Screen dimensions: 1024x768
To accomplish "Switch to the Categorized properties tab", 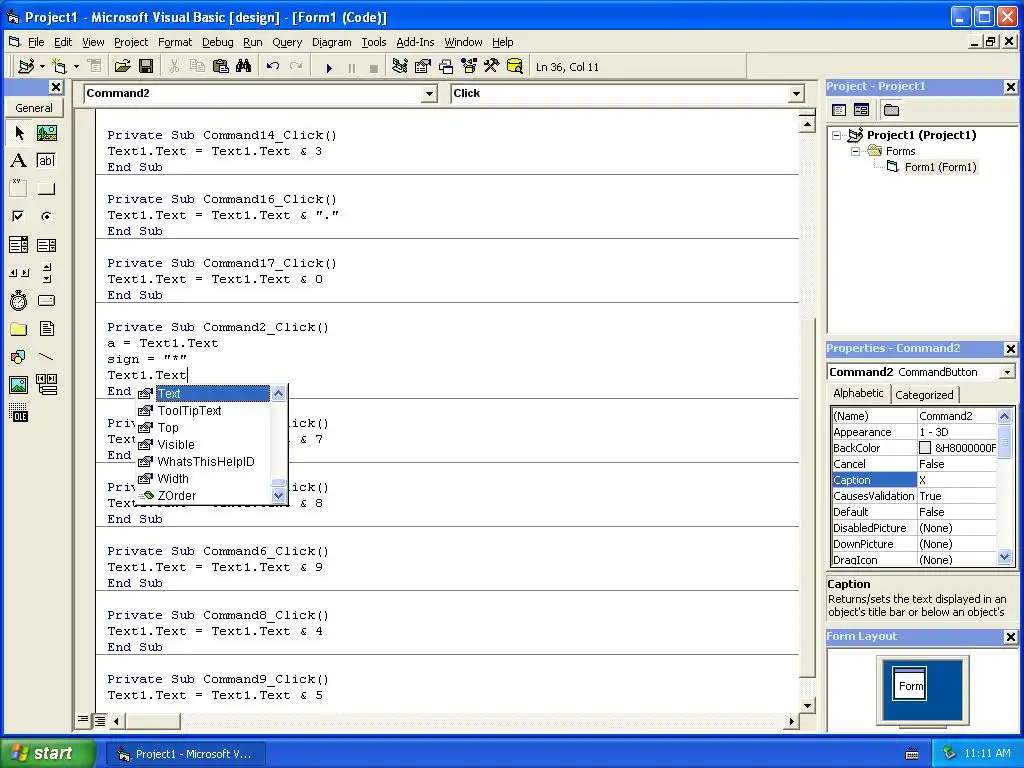I will tap(924, 394).
